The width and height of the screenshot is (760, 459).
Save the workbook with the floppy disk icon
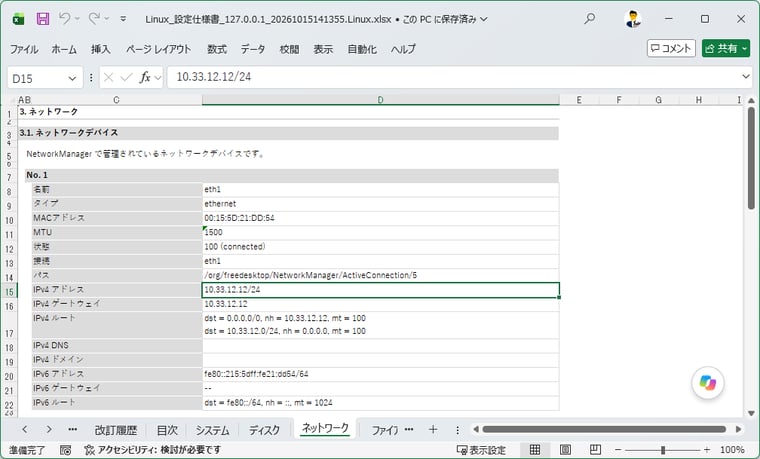click(x=43, y=19)
